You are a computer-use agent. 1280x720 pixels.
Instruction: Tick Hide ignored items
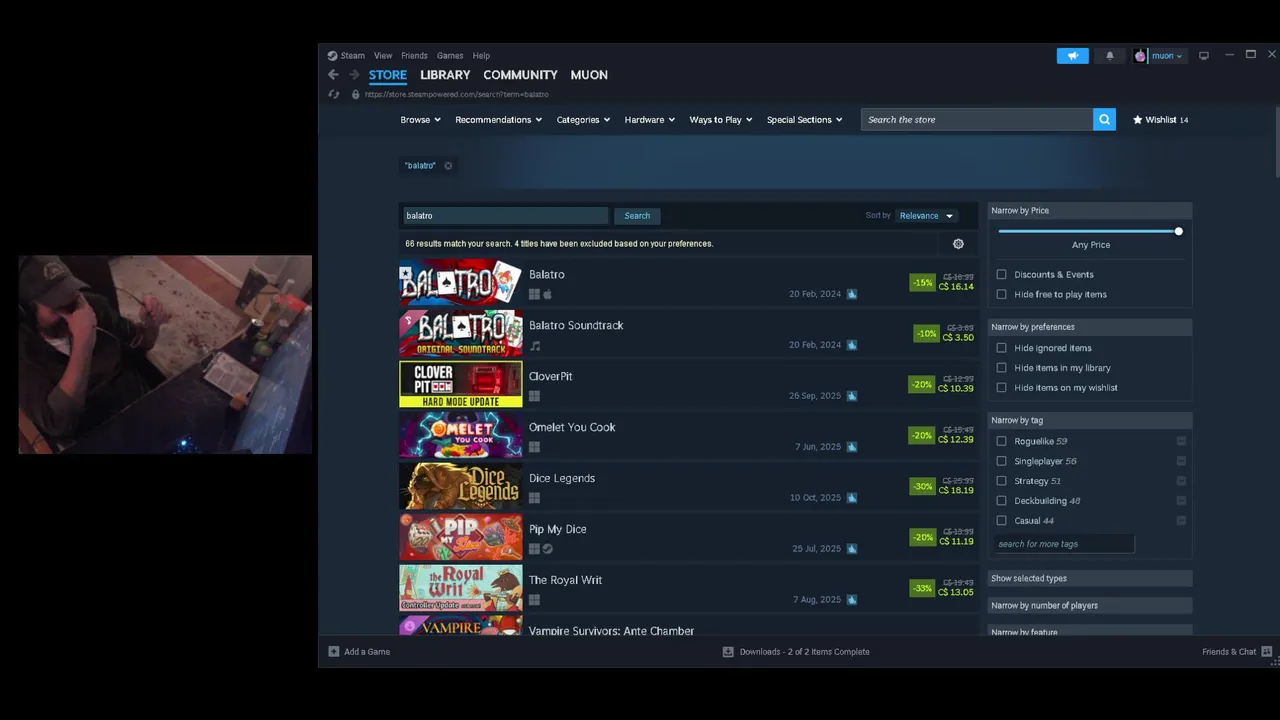[x=1001, y=348]
